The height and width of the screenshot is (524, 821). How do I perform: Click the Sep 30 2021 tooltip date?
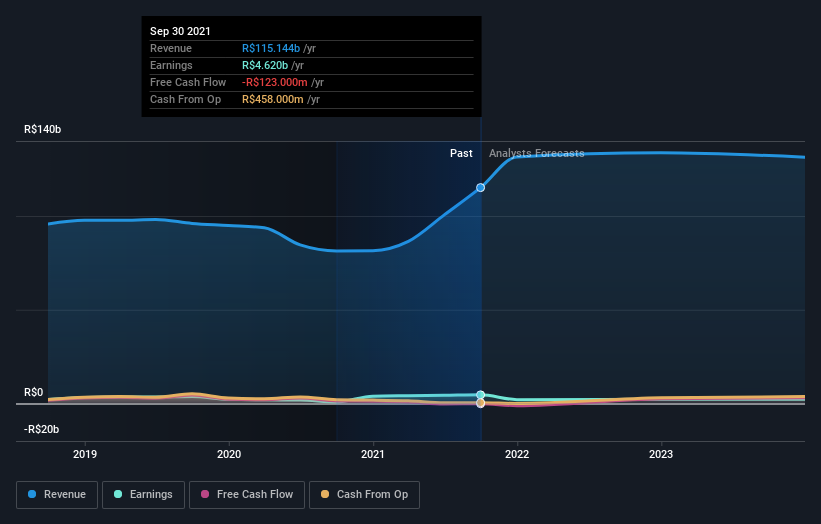click(180, 31)
